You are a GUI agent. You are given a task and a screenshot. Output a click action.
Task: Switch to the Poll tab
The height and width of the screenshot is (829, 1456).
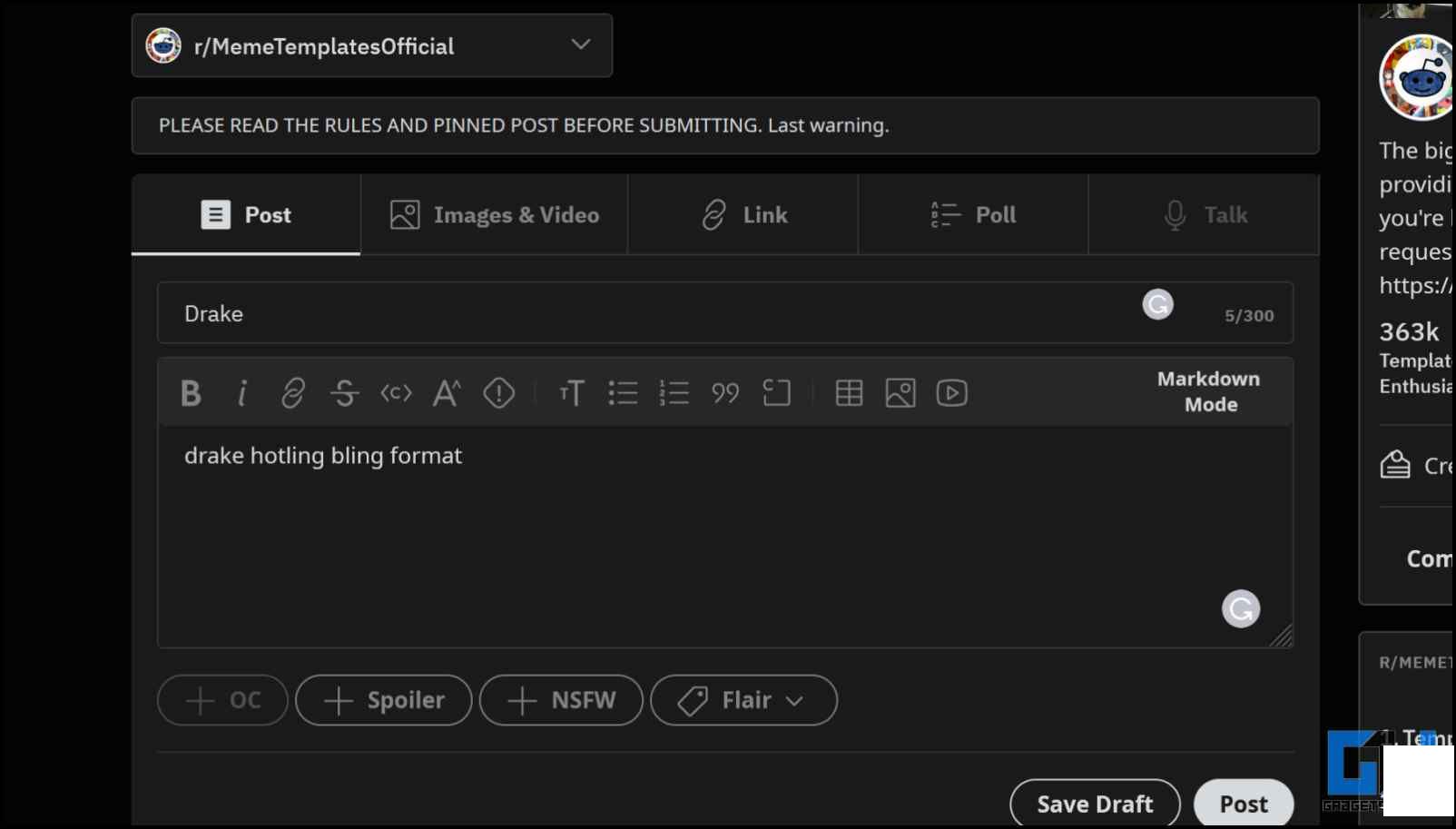pyautogui.click(x=973, y=215)
